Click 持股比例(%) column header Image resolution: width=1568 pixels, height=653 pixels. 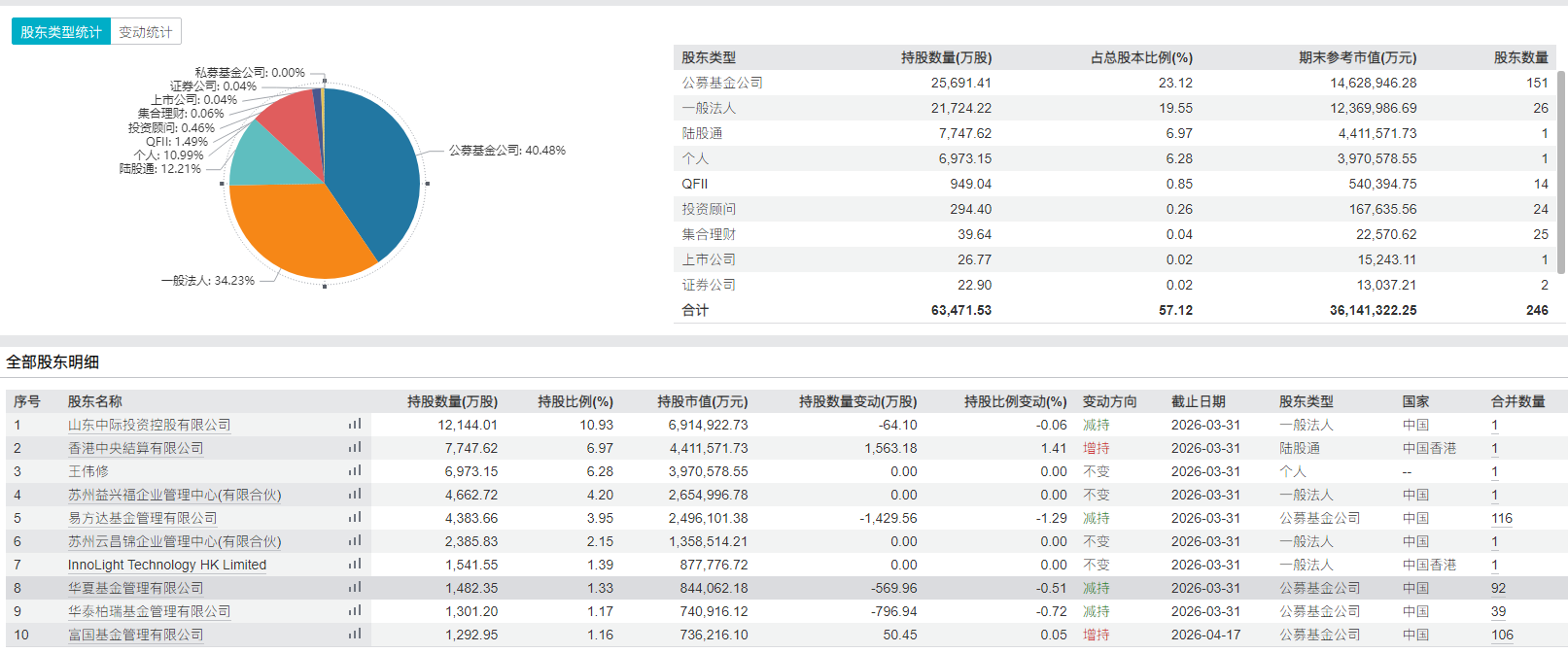tap(575, 401)
